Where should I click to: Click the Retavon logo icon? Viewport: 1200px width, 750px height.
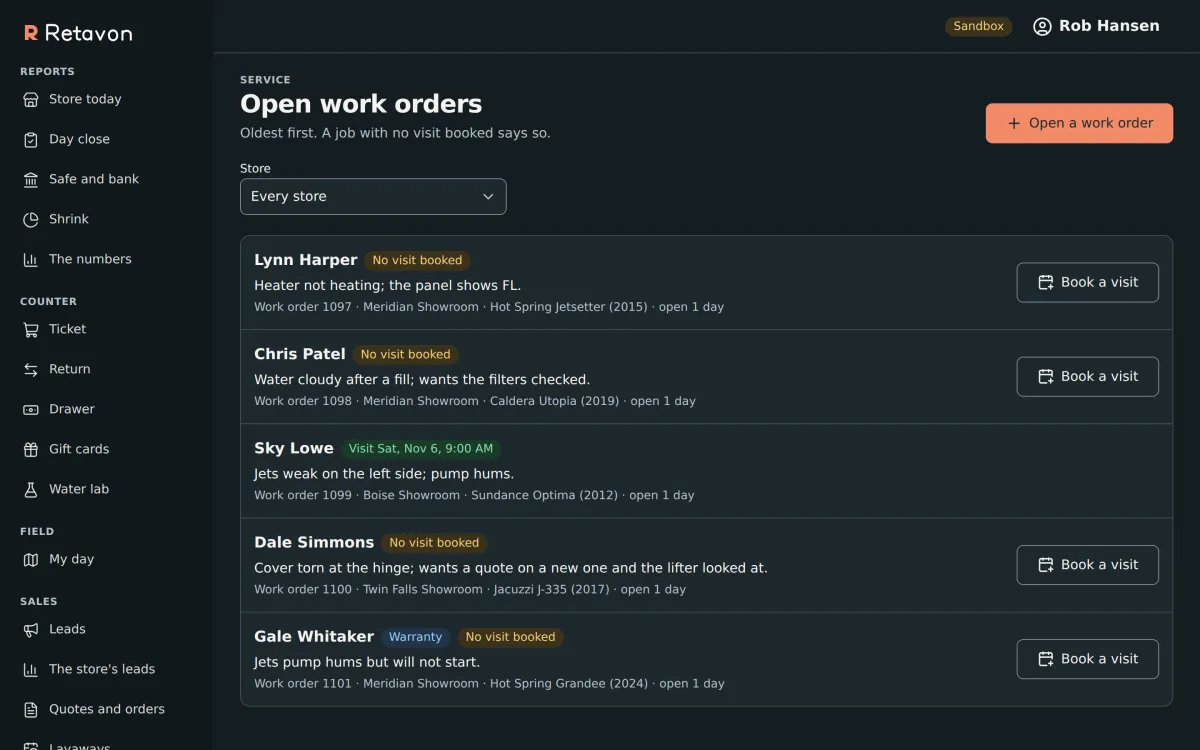pos(31,33)
